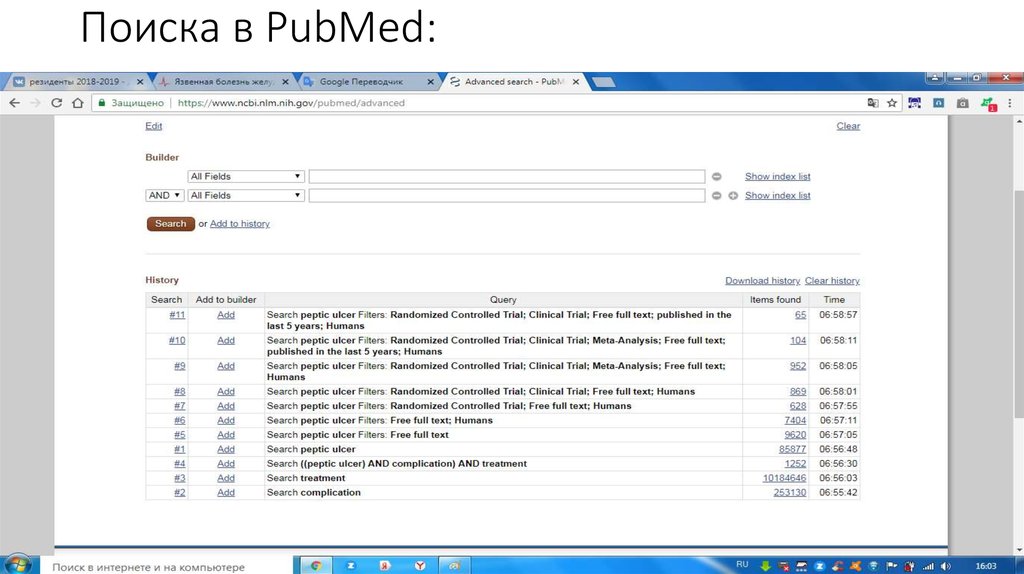This screenshot has width=1024, height=574.
Task: Reload the page with the refresh icon
Action: pos(57,103)
